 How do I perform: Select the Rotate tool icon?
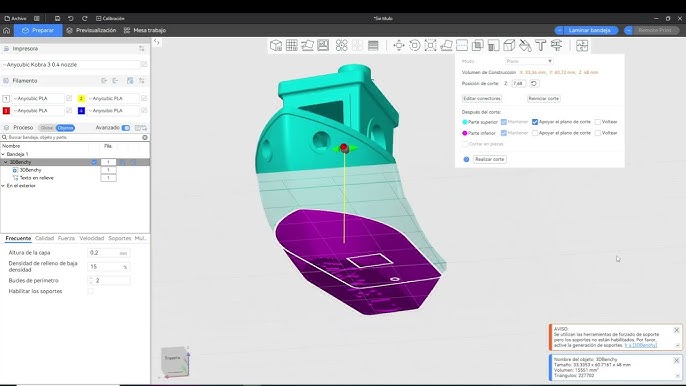(x=414, y=46)
